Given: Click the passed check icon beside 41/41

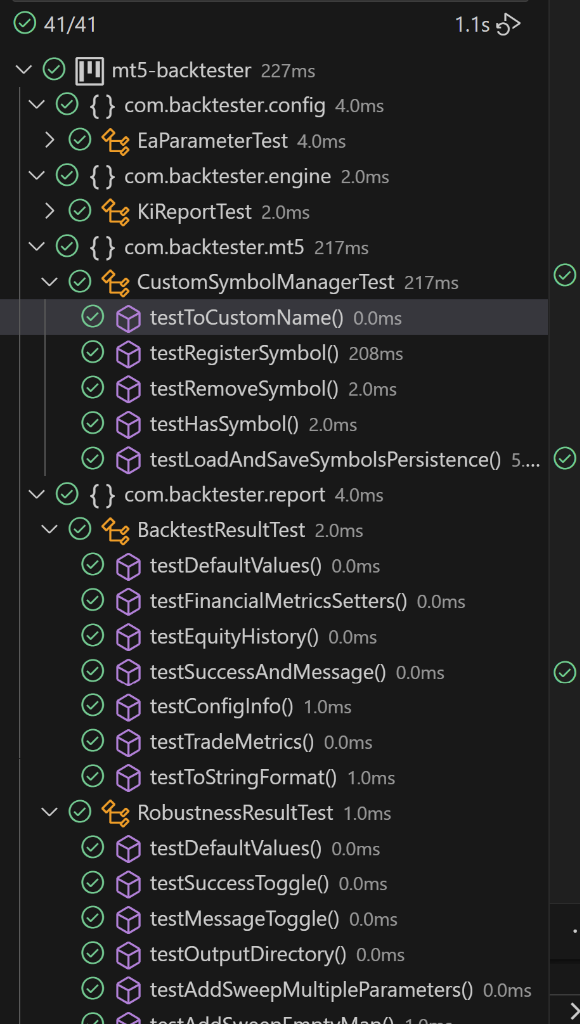Looking at the screenshot, I should [25, 24].
